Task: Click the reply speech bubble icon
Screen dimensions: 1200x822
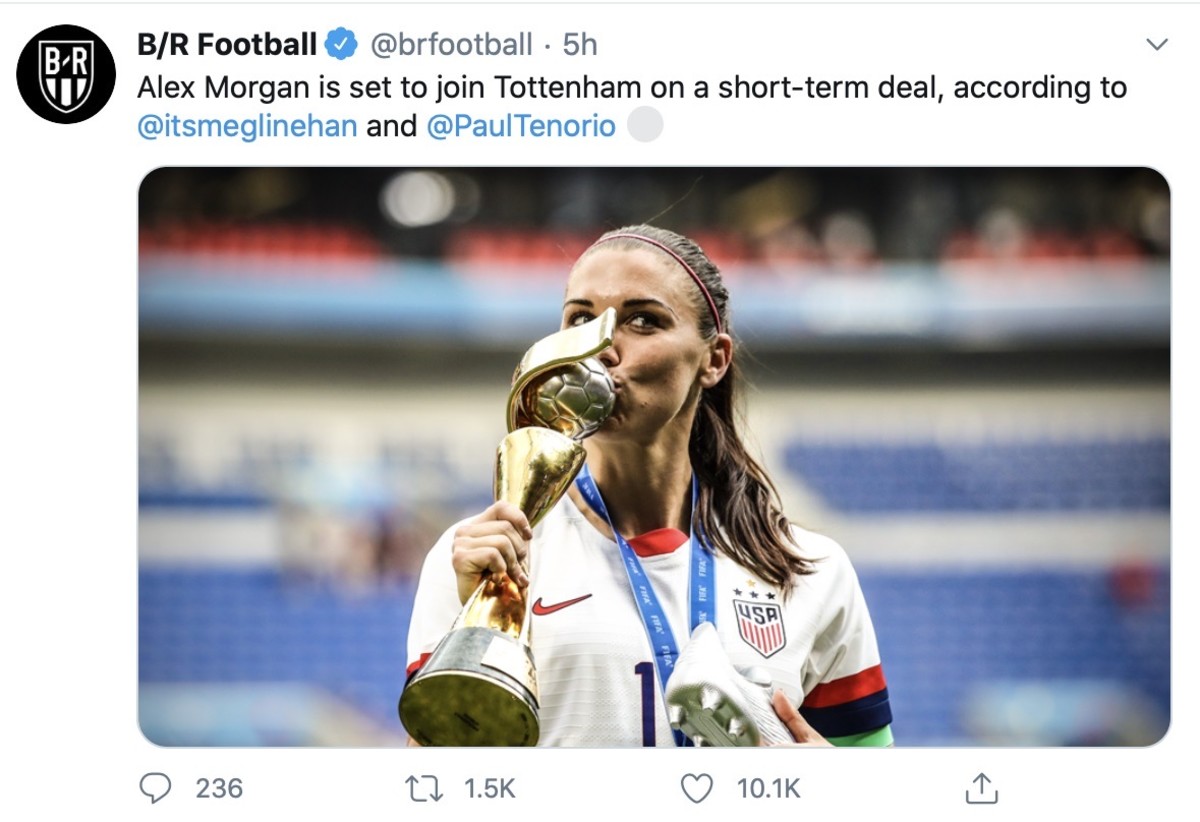Action: point(155,788)
